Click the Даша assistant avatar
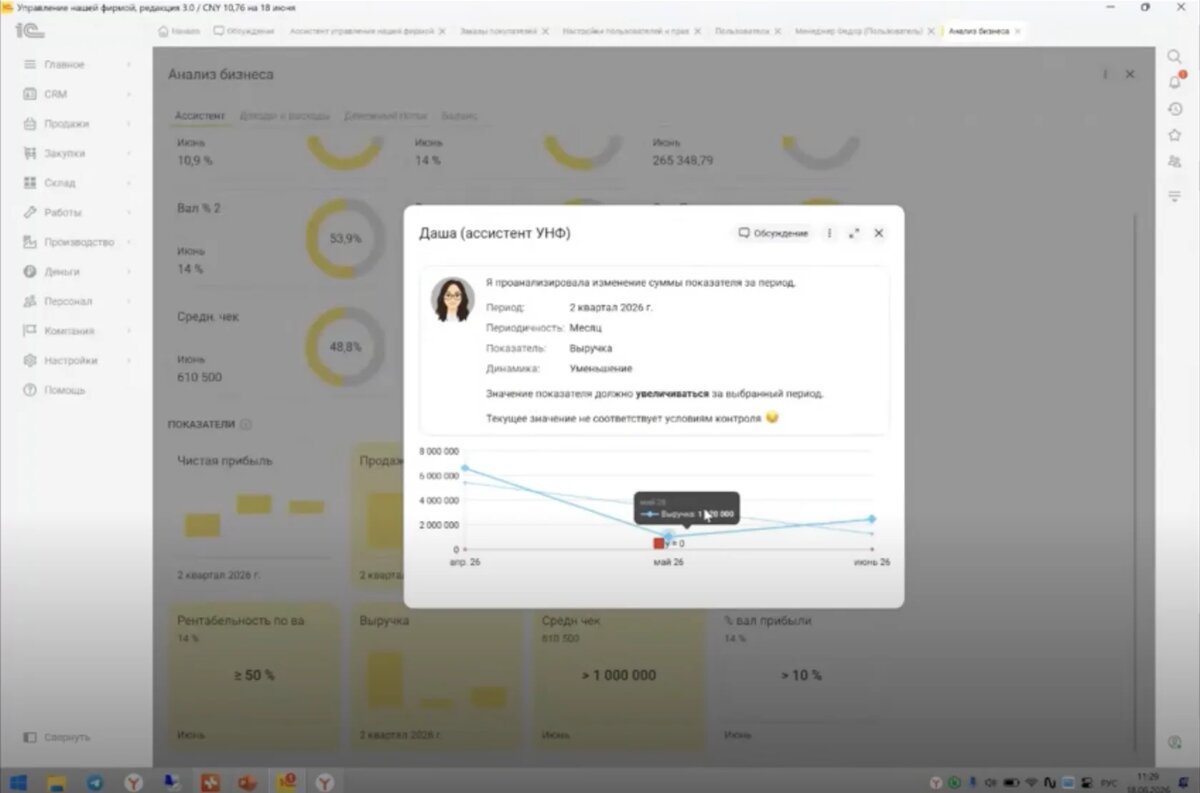Image resolution: width=1200 pixels, height=793 pixels. [x=453, y=300]
